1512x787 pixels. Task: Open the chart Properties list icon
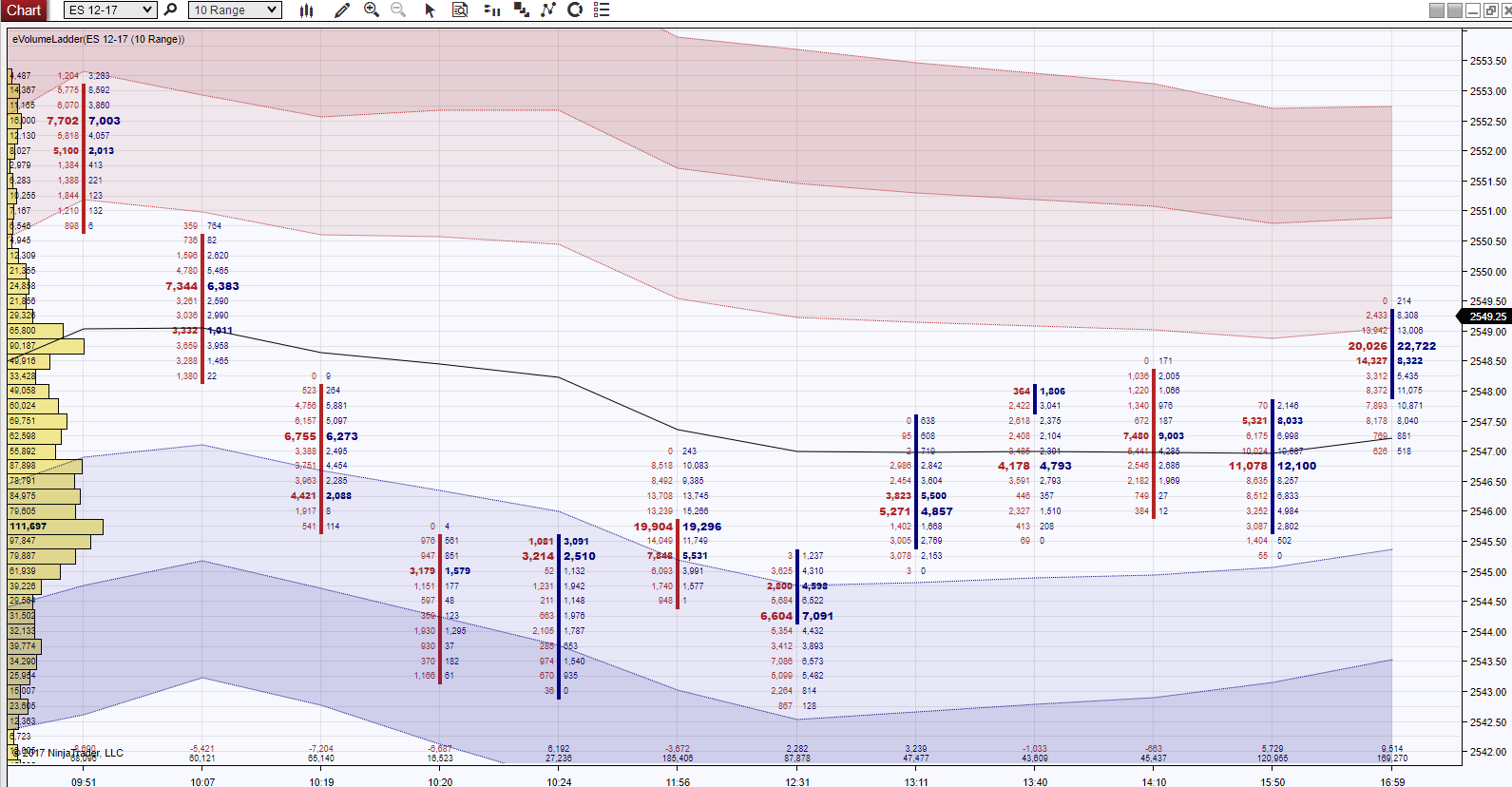tap(602, 10)
